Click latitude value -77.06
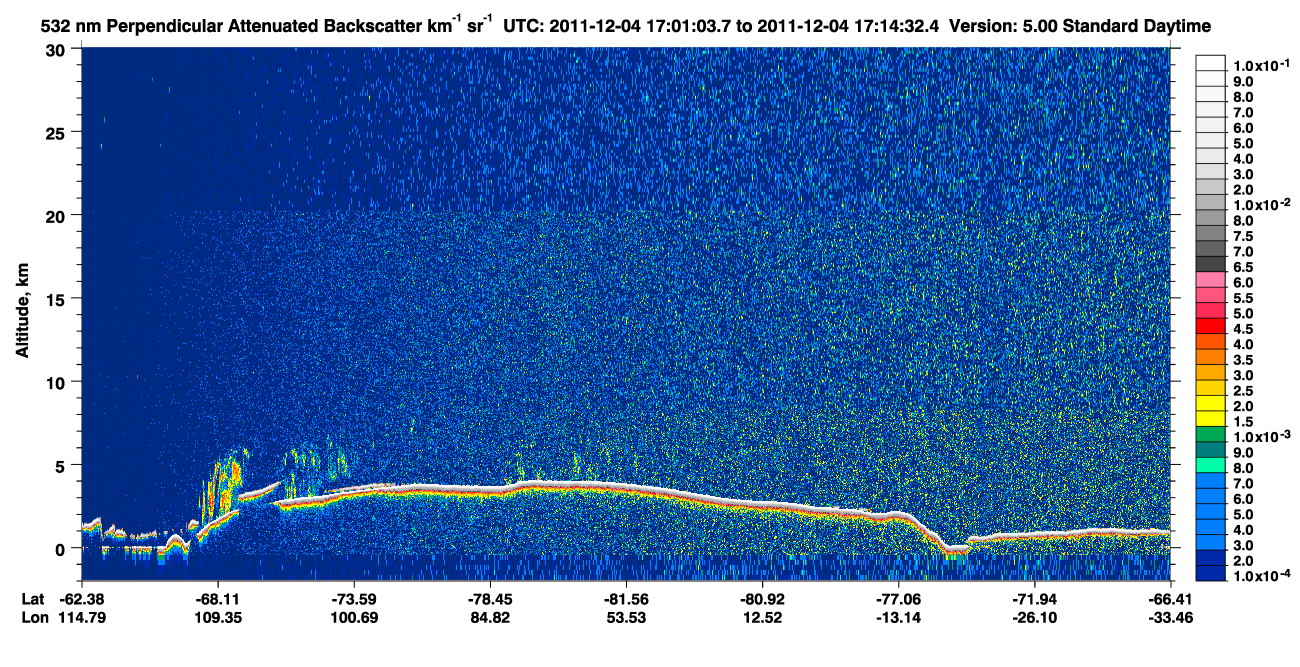1300x667 pixels. (x=898, y=598)
